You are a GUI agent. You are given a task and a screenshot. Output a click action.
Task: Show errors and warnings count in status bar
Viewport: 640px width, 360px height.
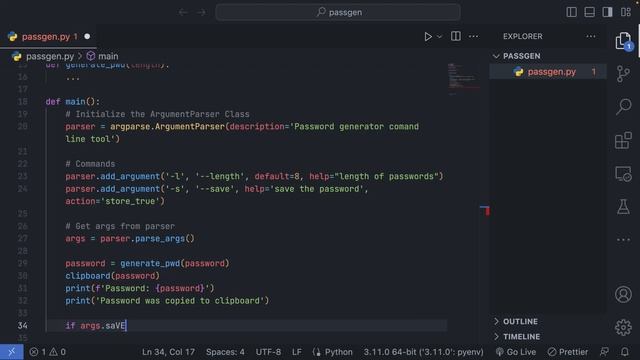pos(47,352)
